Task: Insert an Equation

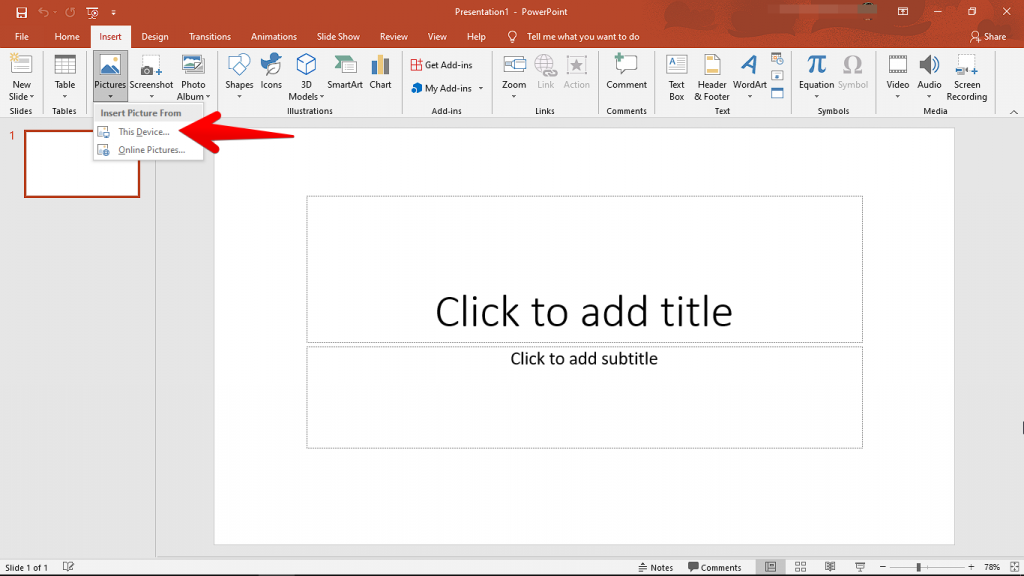Action: (x=819, y=70)
